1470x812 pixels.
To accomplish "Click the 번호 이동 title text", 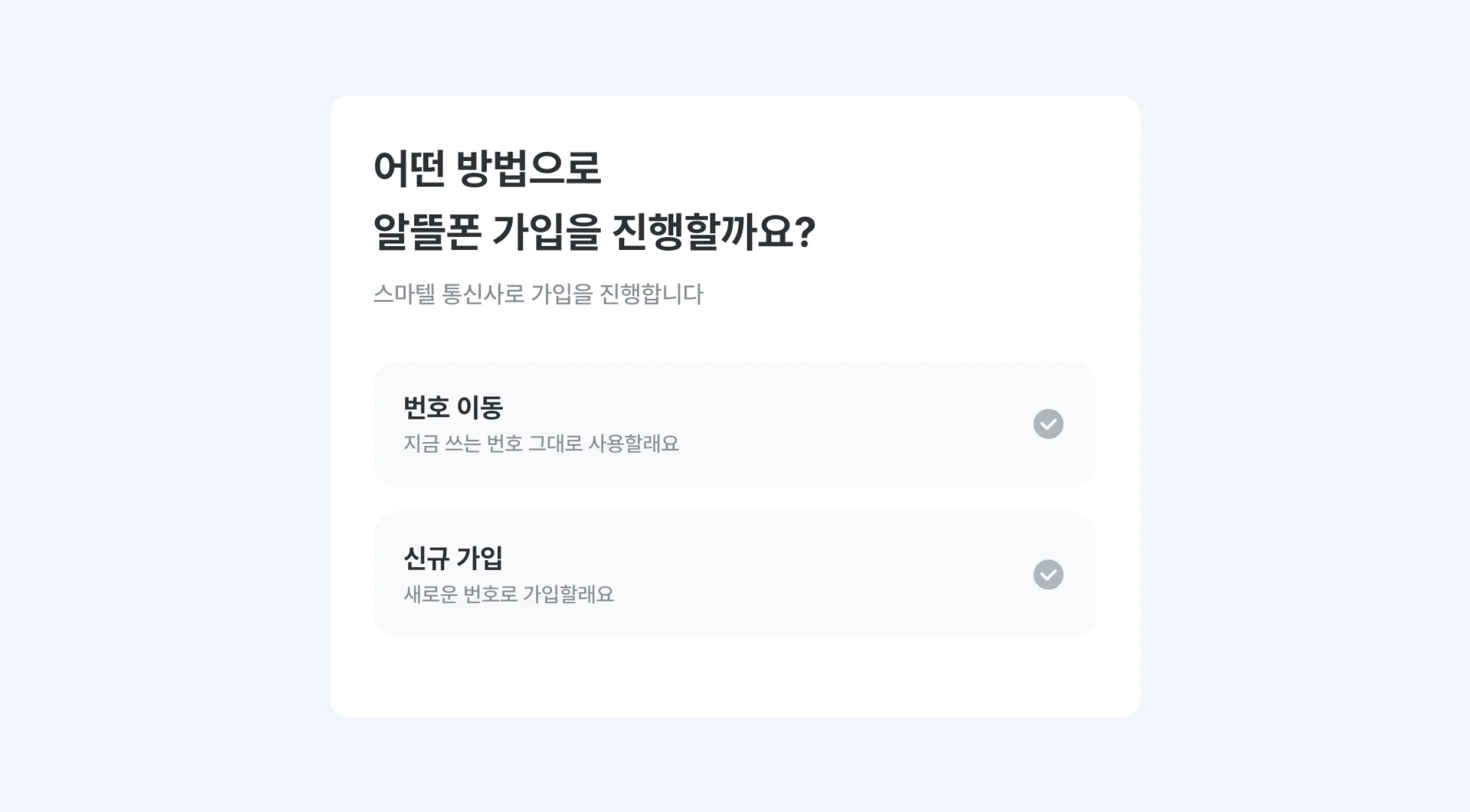I will click(453, 408).
